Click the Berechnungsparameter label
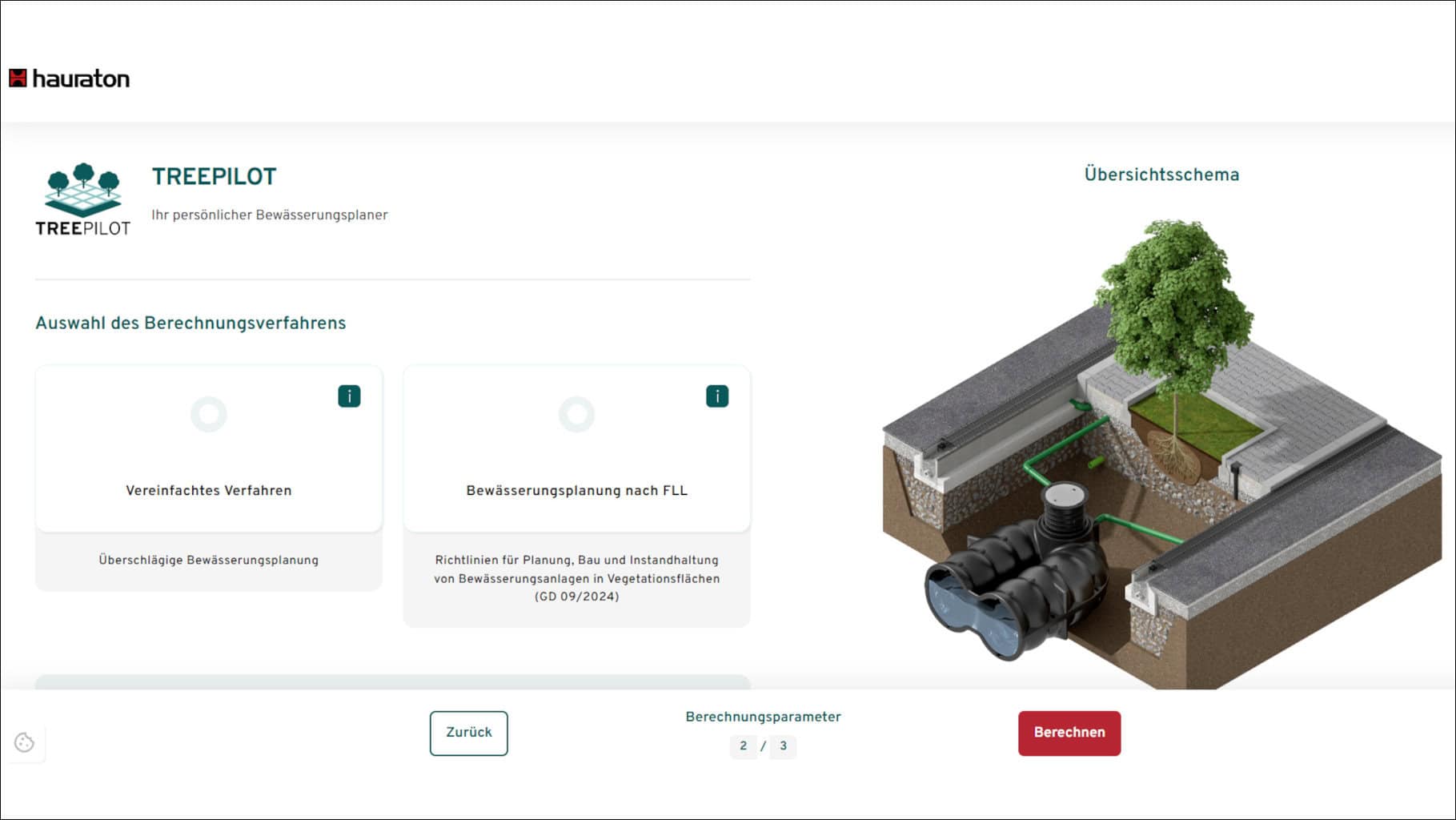The width and height of the screenshot is (1456, 820). 763,717
